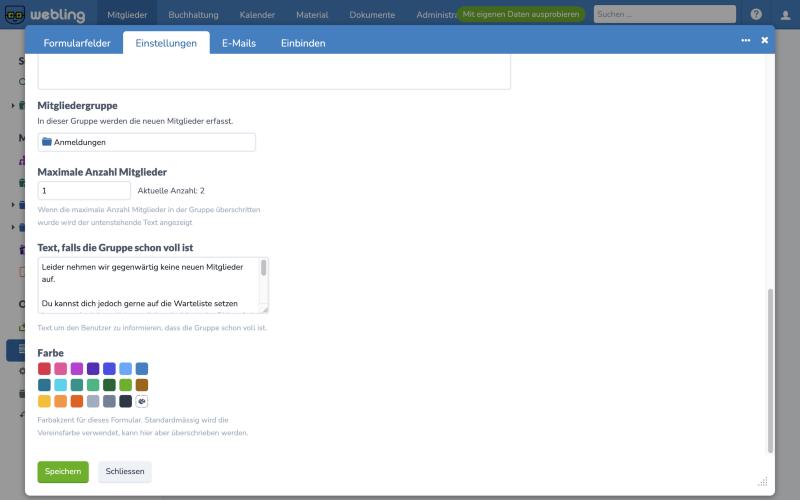Pick the light orange color swatch
This screenshot has width=800, height=500.
click(61, 401)
